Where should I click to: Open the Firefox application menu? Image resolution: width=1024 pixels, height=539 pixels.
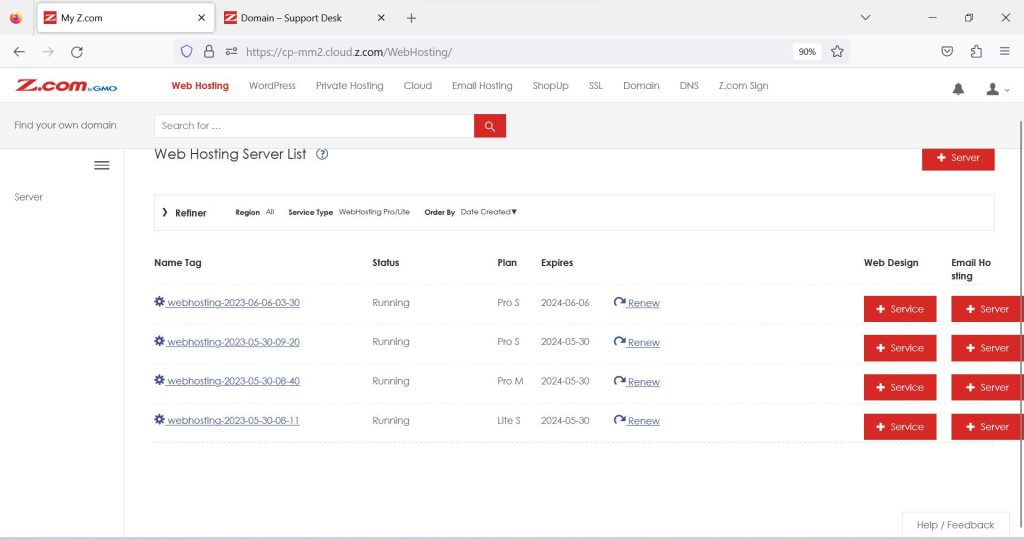[1004, 52]
